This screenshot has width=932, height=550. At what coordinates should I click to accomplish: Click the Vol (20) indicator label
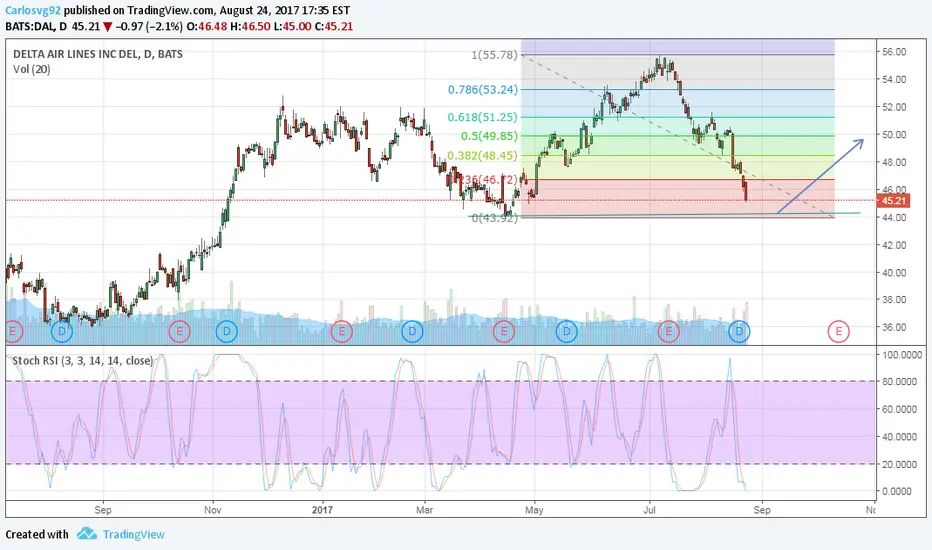32,70
